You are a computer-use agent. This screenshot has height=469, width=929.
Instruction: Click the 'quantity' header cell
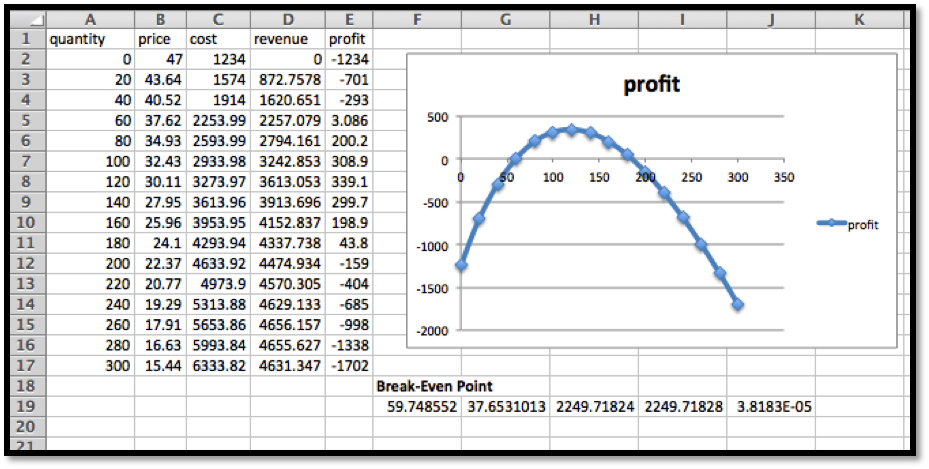pos(91,39)
